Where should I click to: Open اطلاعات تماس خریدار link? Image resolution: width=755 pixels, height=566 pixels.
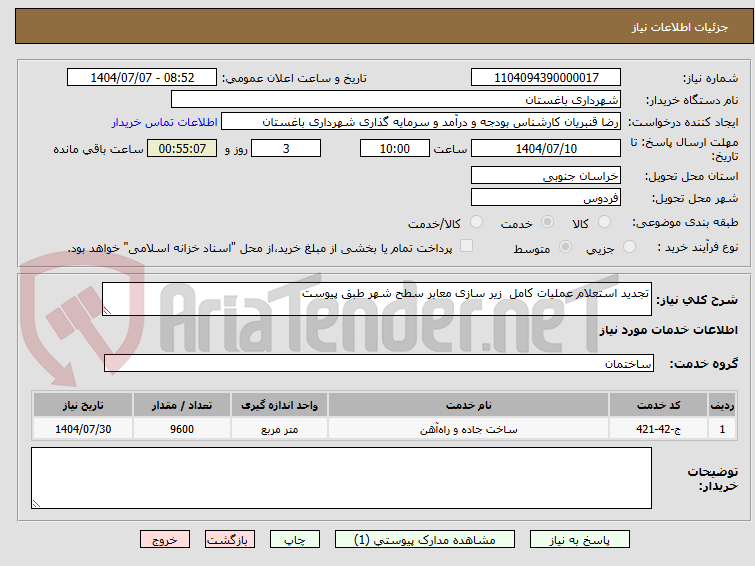pyautogui.click(x=165, y=122)
